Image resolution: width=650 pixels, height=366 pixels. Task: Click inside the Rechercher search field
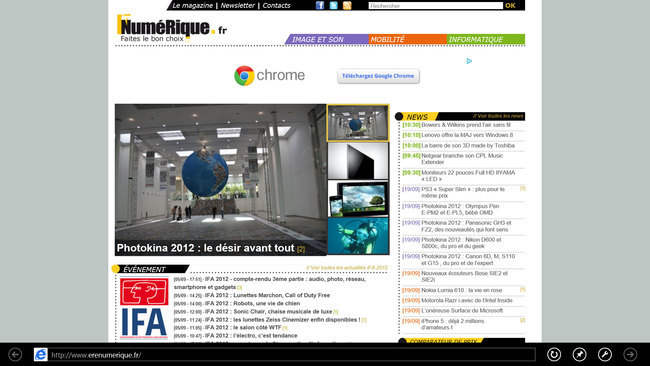tap(435, 5)
